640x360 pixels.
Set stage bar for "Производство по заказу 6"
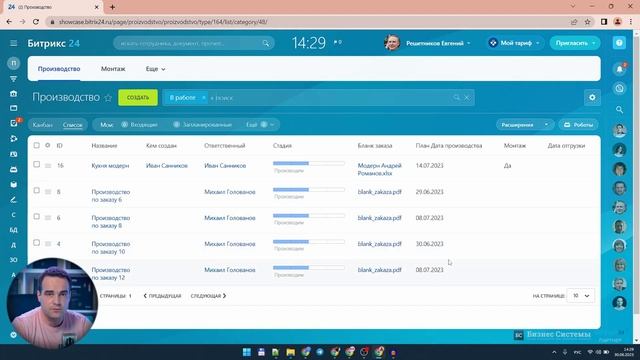(x=309, y=189)
